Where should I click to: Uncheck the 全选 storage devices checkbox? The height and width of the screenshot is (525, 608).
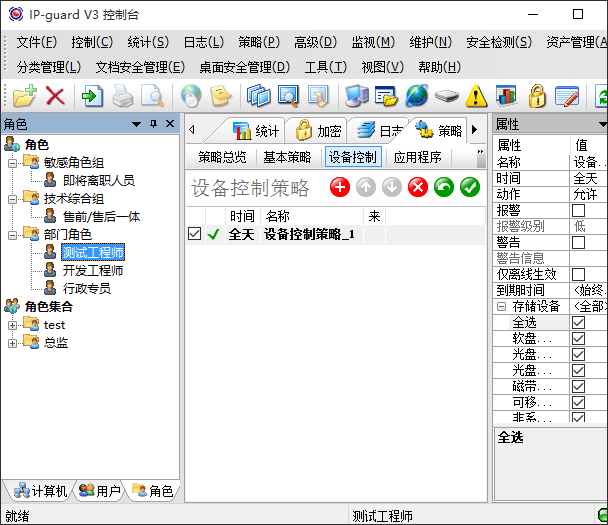click(578, 323)
